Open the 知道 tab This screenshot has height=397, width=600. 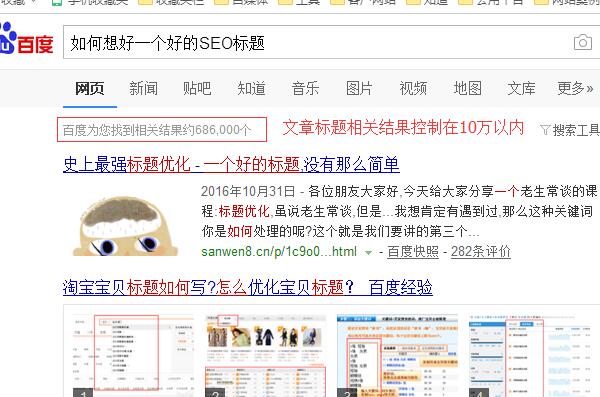click(251, 88)
